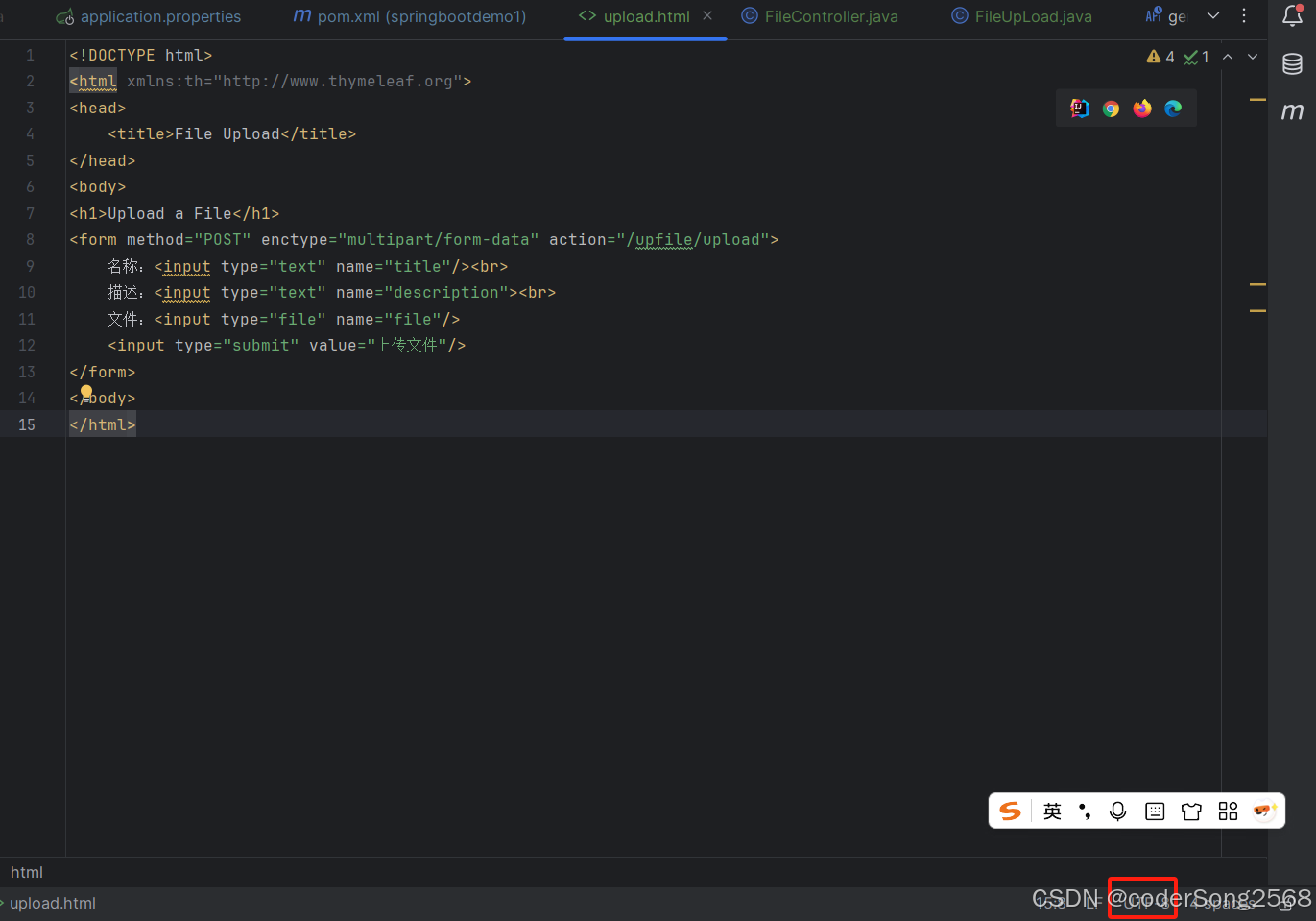Click the error stripe mark near line 11
The width and height of the screenshot is (1316, 921).
pos(1257,311)
